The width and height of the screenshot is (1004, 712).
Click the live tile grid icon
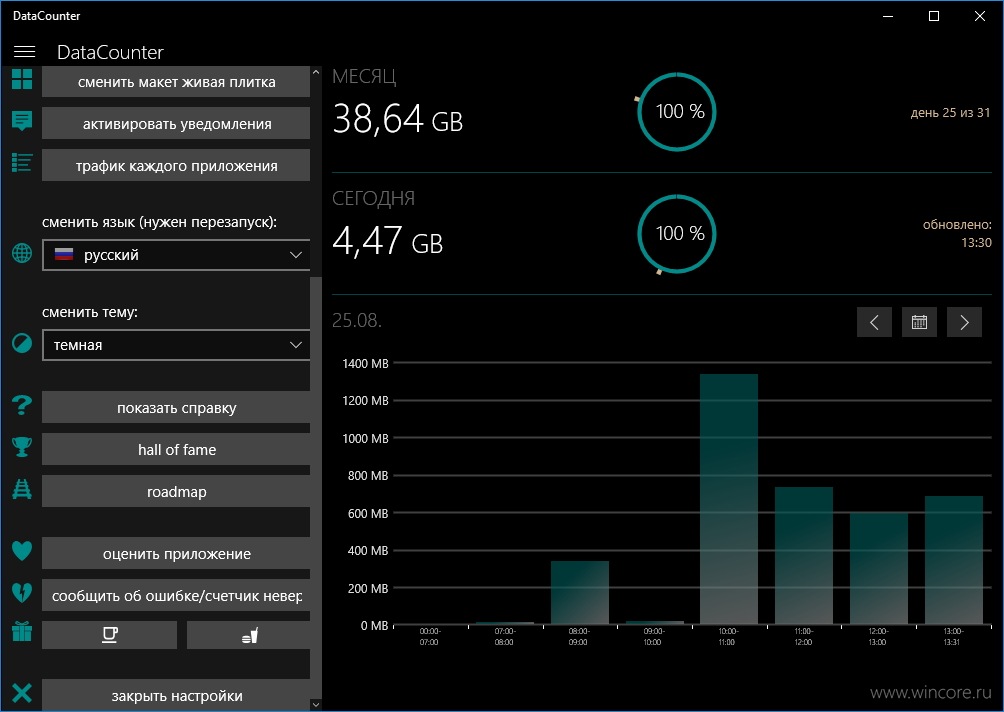(22, 79)
